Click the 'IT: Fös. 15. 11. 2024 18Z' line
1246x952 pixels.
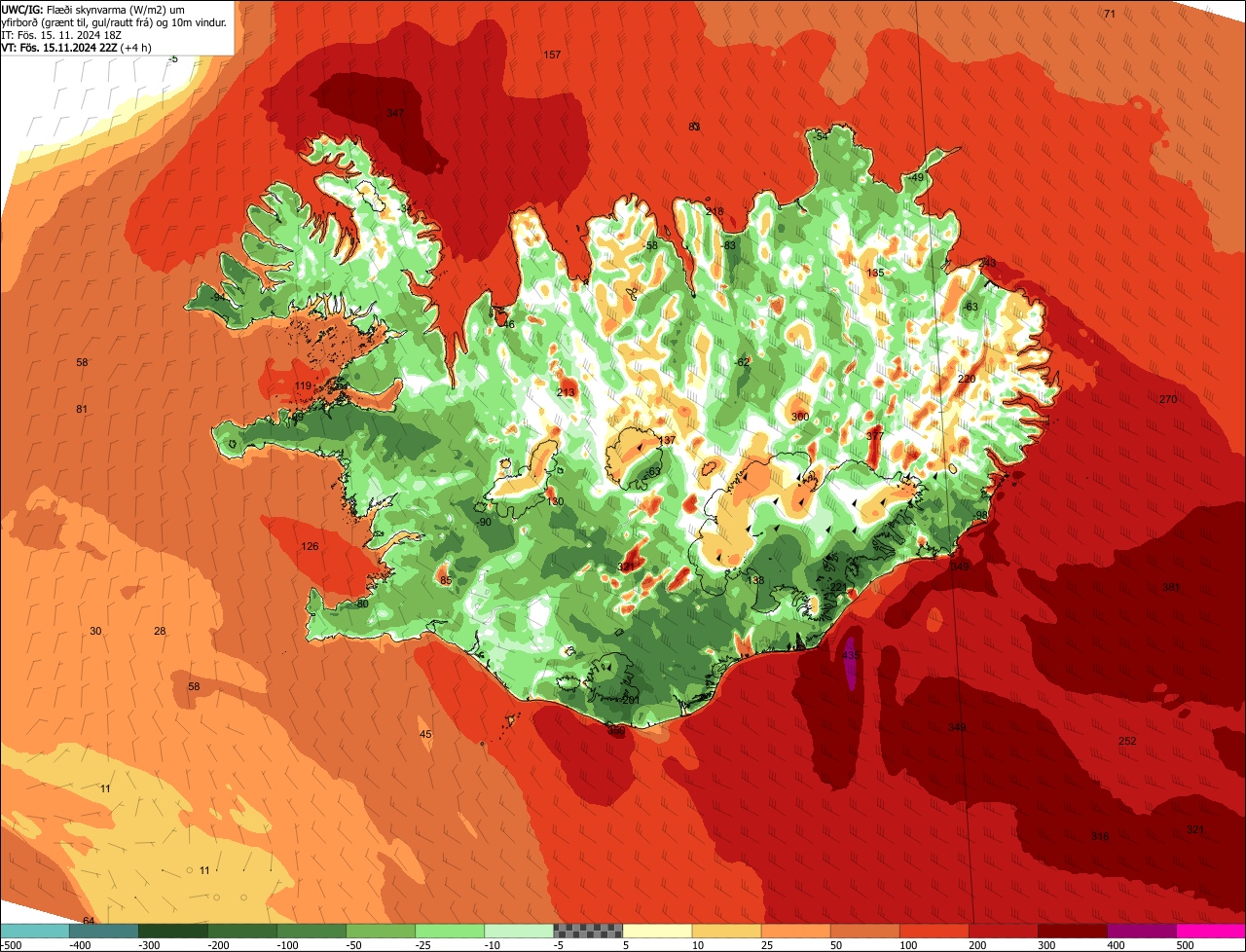60,34
